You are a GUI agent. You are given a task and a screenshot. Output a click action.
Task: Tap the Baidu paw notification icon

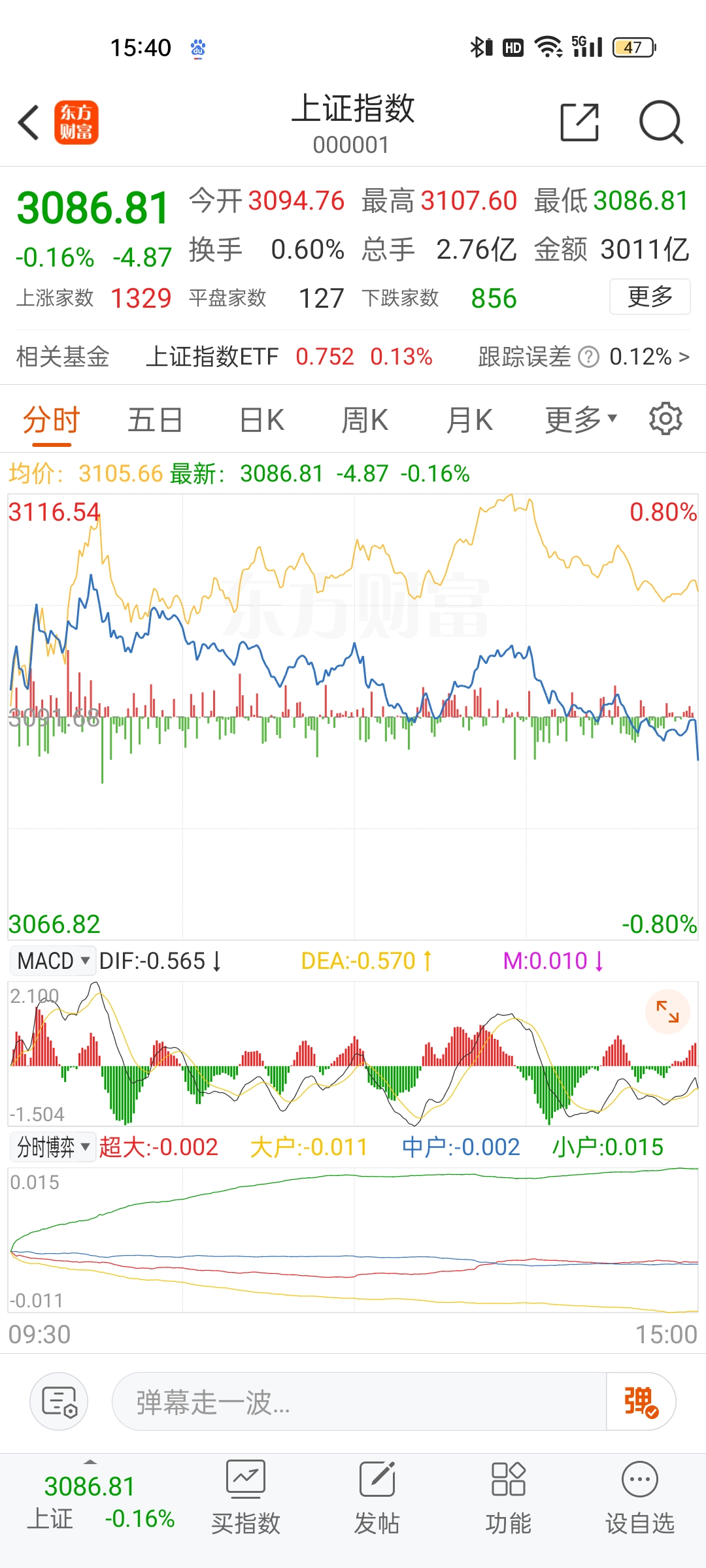tap(198, 48)
